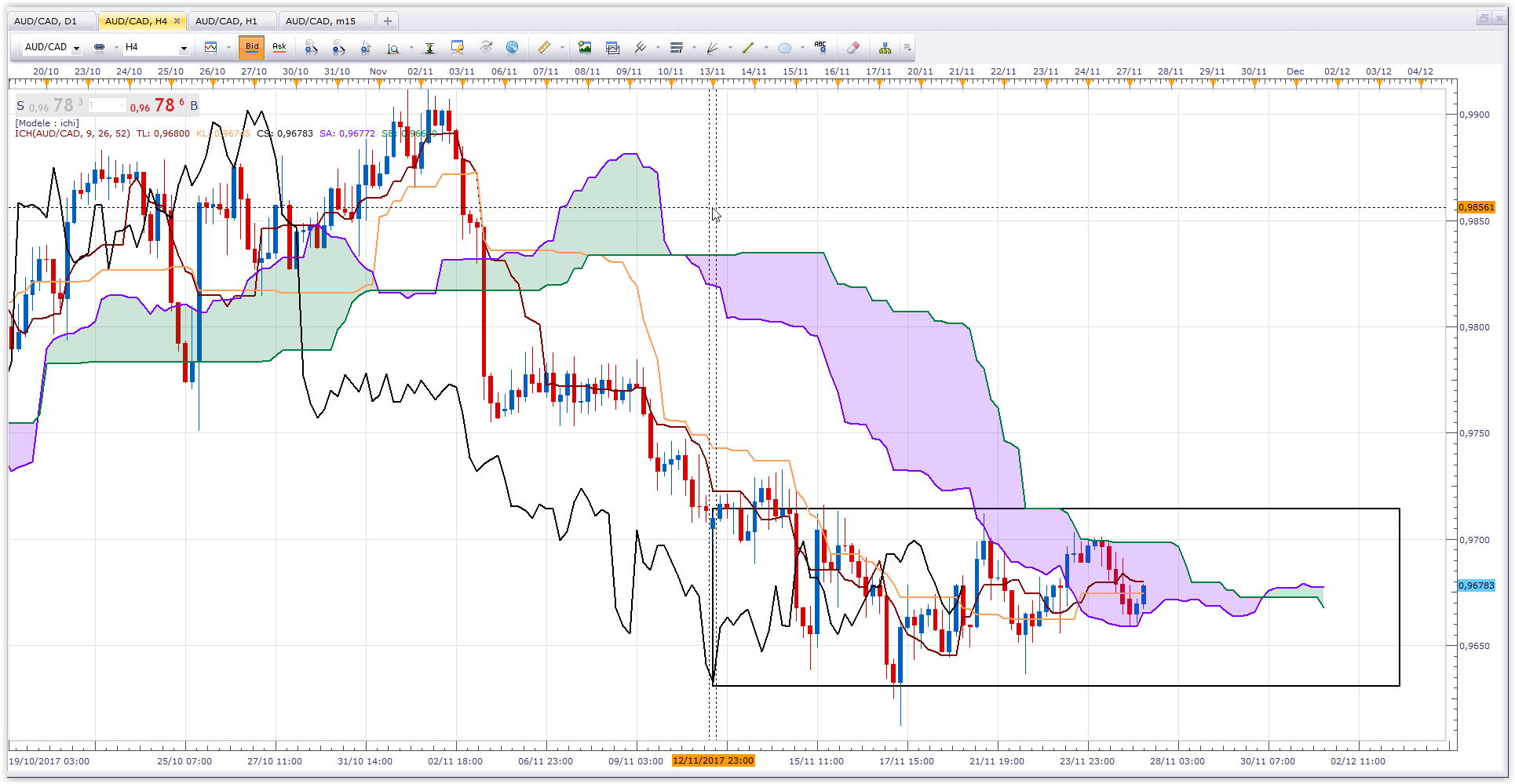This screenshot has width=1515, height=784.
Task: Click the greyed eye visibility icon
Action: click(486, 47)
